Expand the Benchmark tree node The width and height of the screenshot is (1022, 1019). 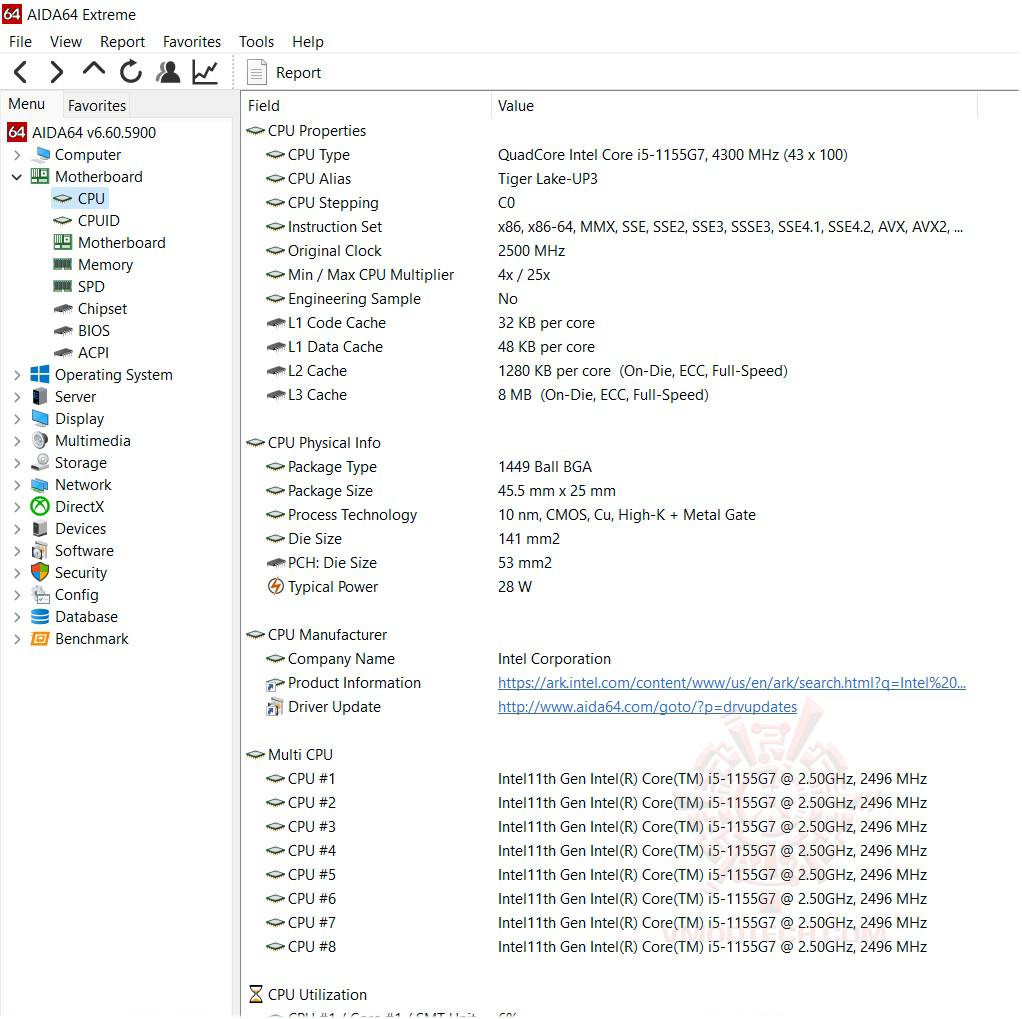click(x=17, y=639)
